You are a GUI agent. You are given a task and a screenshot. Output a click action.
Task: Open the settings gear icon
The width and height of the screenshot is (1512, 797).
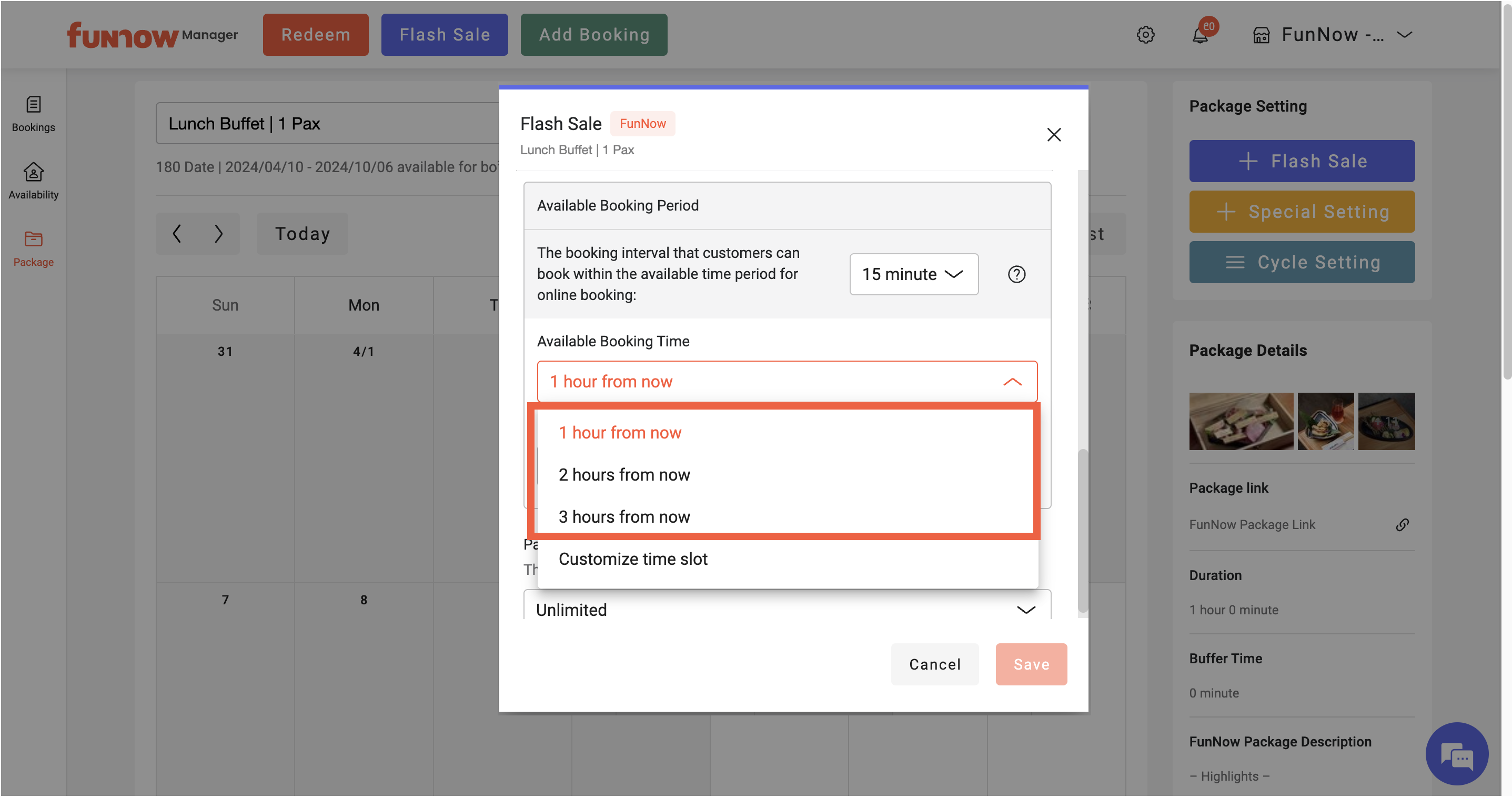pyautogui.click(x=1145, y=35)
